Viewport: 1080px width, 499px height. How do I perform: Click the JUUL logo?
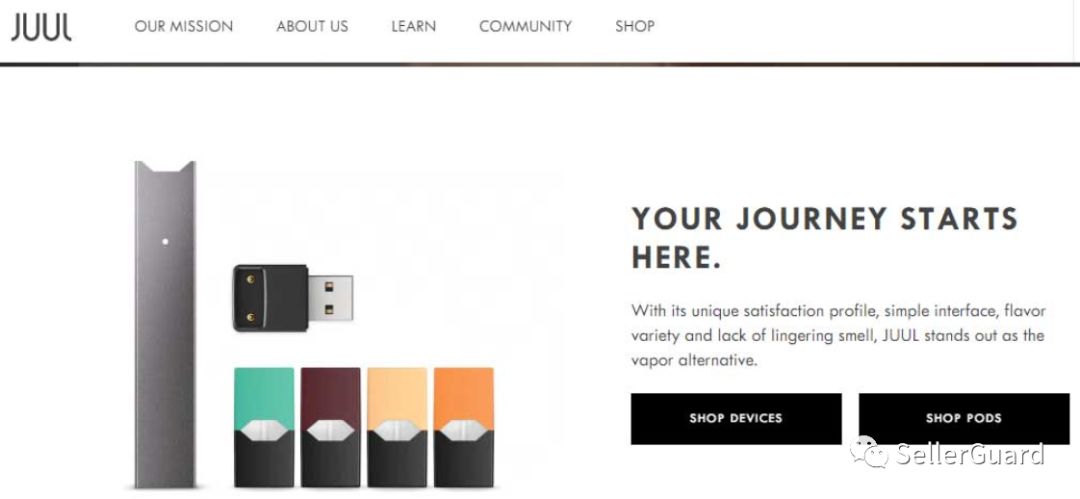41,27
